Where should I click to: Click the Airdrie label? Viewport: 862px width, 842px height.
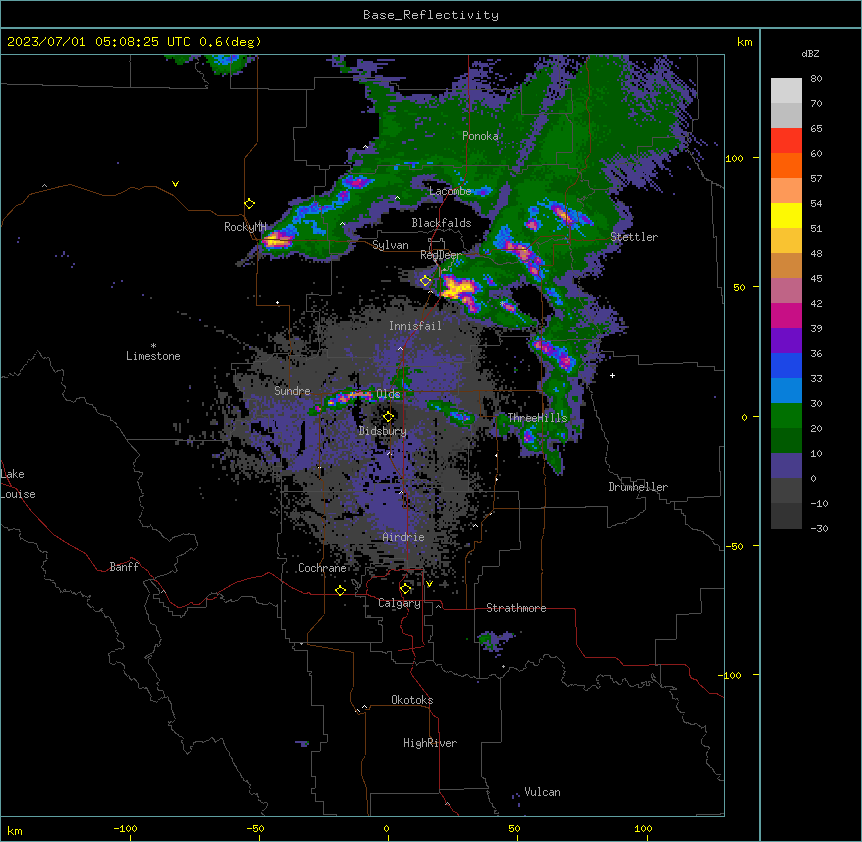[404, 537]
